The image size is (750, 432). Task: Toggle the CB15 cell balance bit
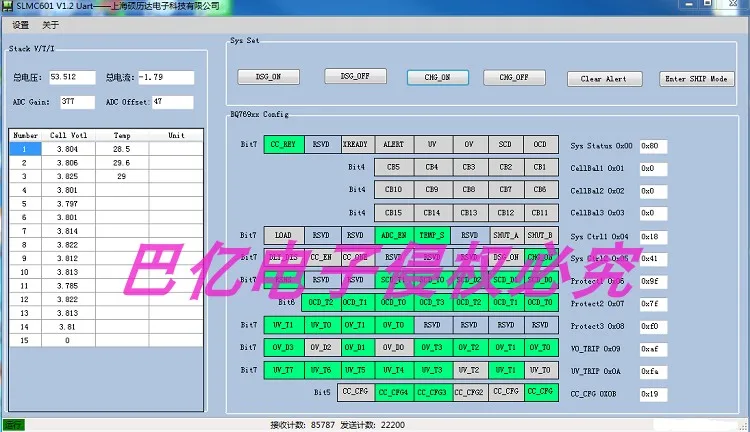pos(394,213)
